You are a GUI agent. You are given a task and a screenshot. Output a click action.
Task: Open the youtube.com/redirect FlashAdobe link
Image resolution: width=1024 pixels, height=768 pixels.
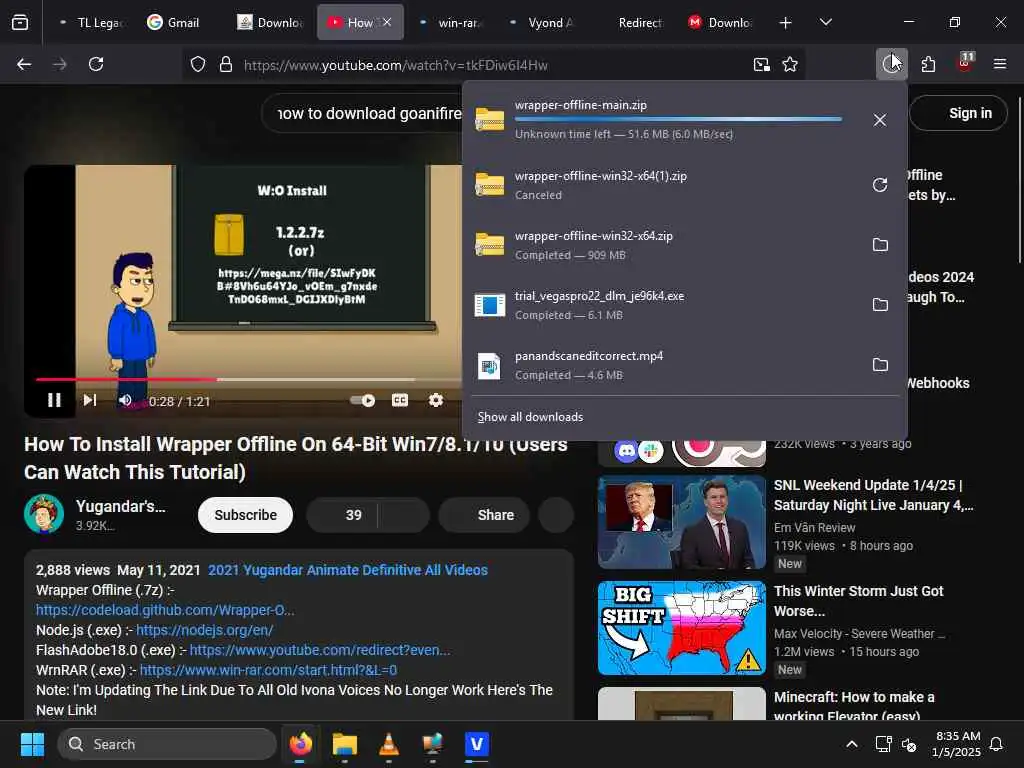320,650
